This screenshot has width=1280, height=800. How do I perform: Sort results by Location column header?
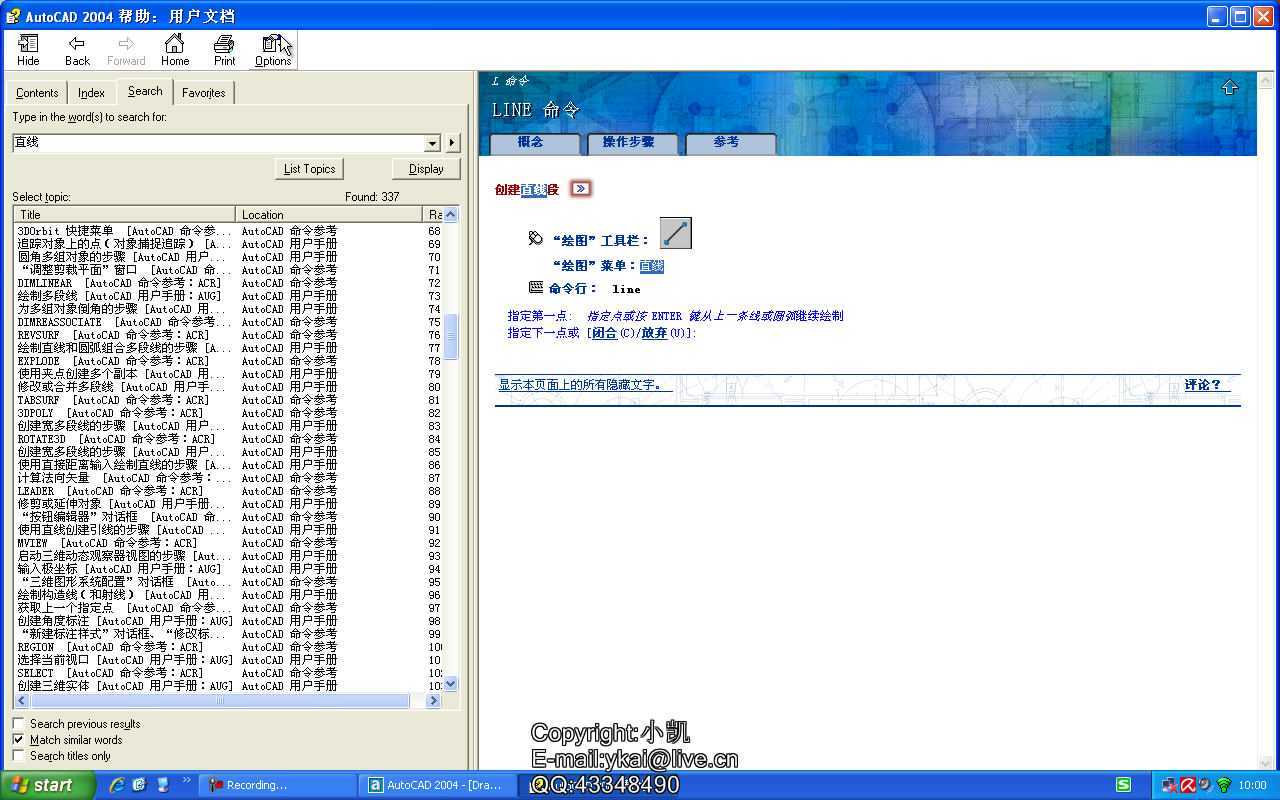pyautogui.click(x=329, y=214)
